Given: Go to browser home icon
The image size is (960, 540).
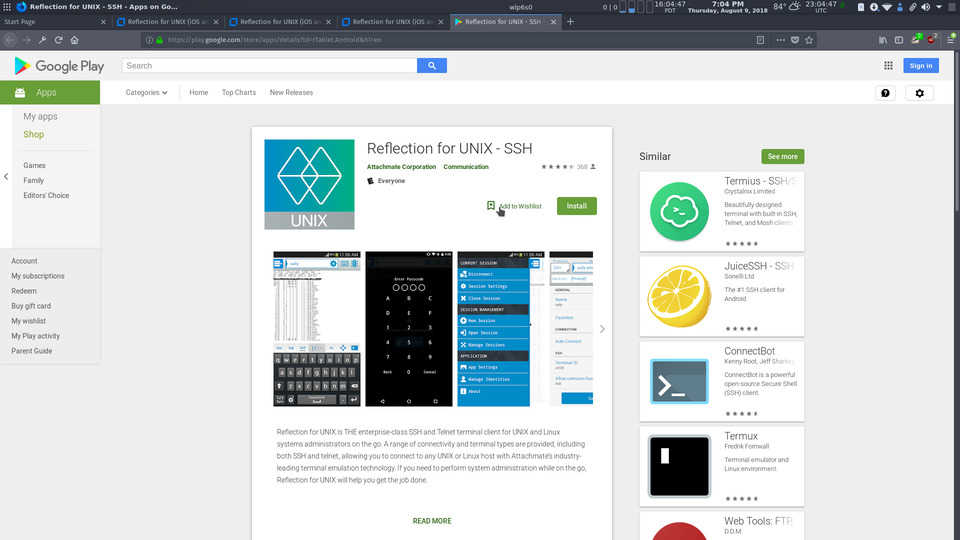Looking at the screenshot, I should [x=75, y=40].
